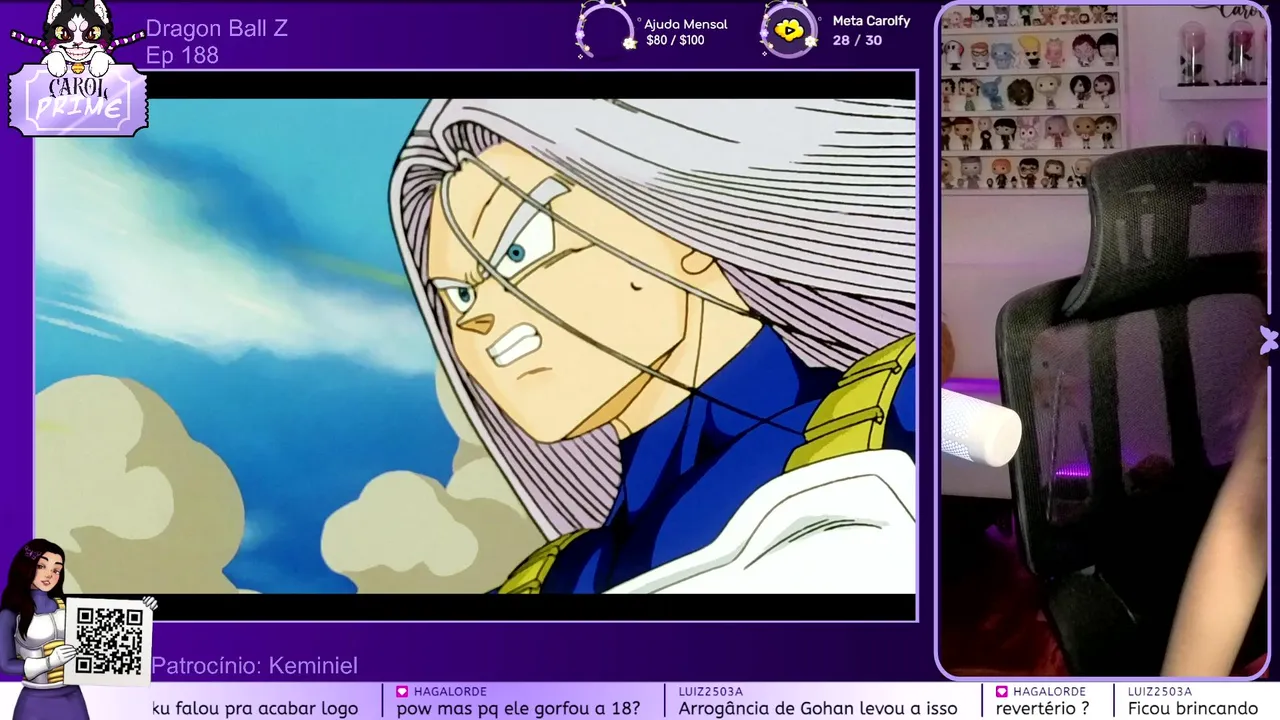This screenshot has height=720, width=1280.
Task: Click the Ajuda Mensal star ring icon
Action: (x=607, y=30)
